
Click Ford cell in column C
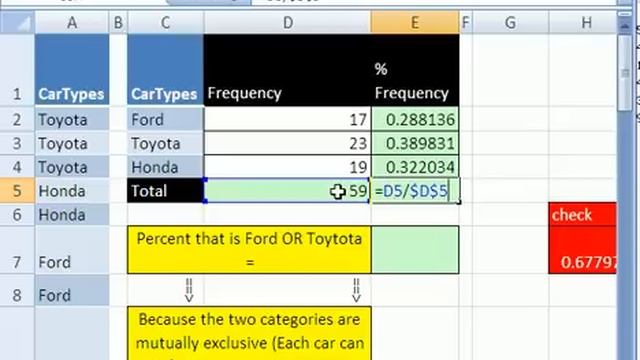[x=165, y=119]
